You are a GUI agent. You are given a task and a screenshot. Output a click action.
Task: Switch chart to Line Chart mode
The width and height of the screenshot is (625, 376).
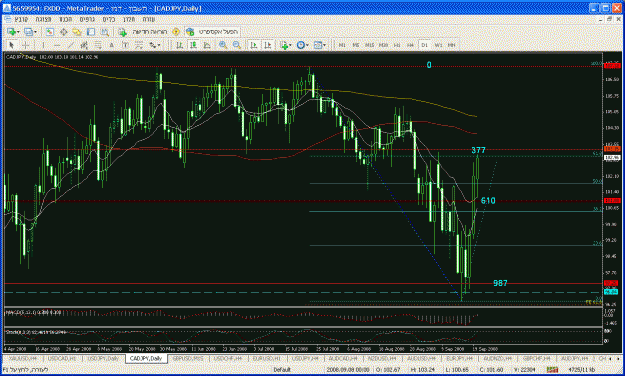[x=207, y=45]
